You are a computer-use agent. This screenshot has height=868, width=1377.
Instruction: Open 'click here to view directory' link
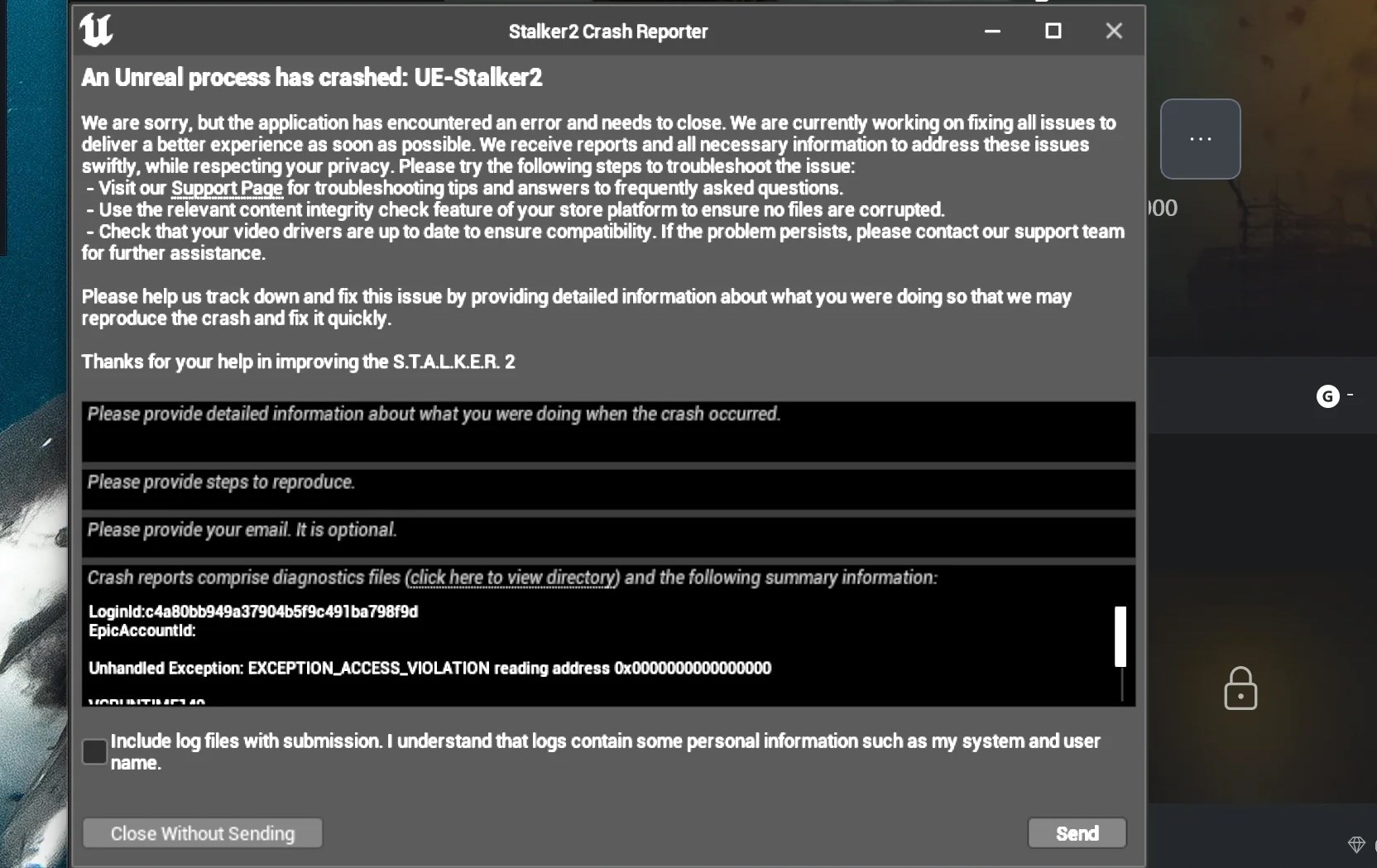pos(512,578)
